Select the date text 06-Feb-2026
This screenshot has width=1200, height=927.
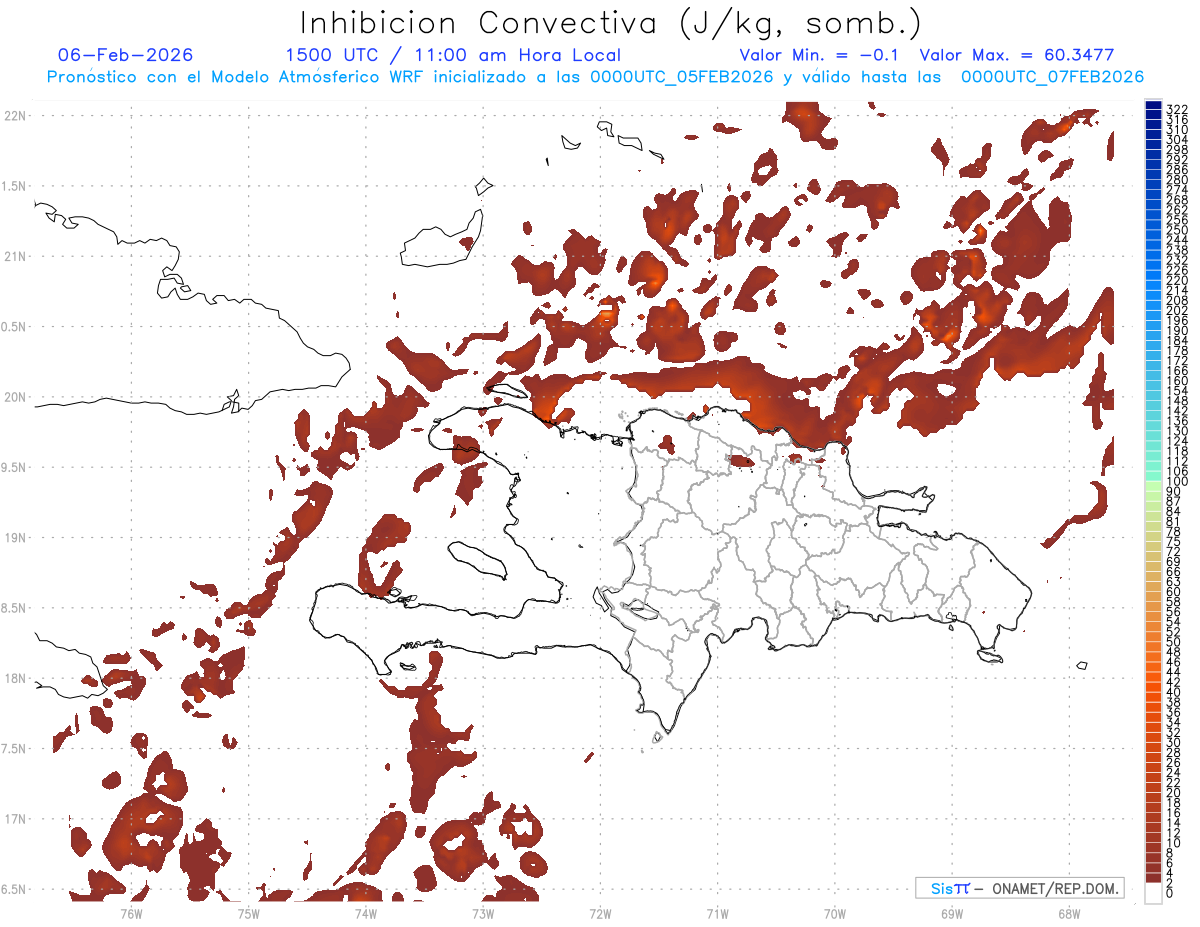point(126,55)
